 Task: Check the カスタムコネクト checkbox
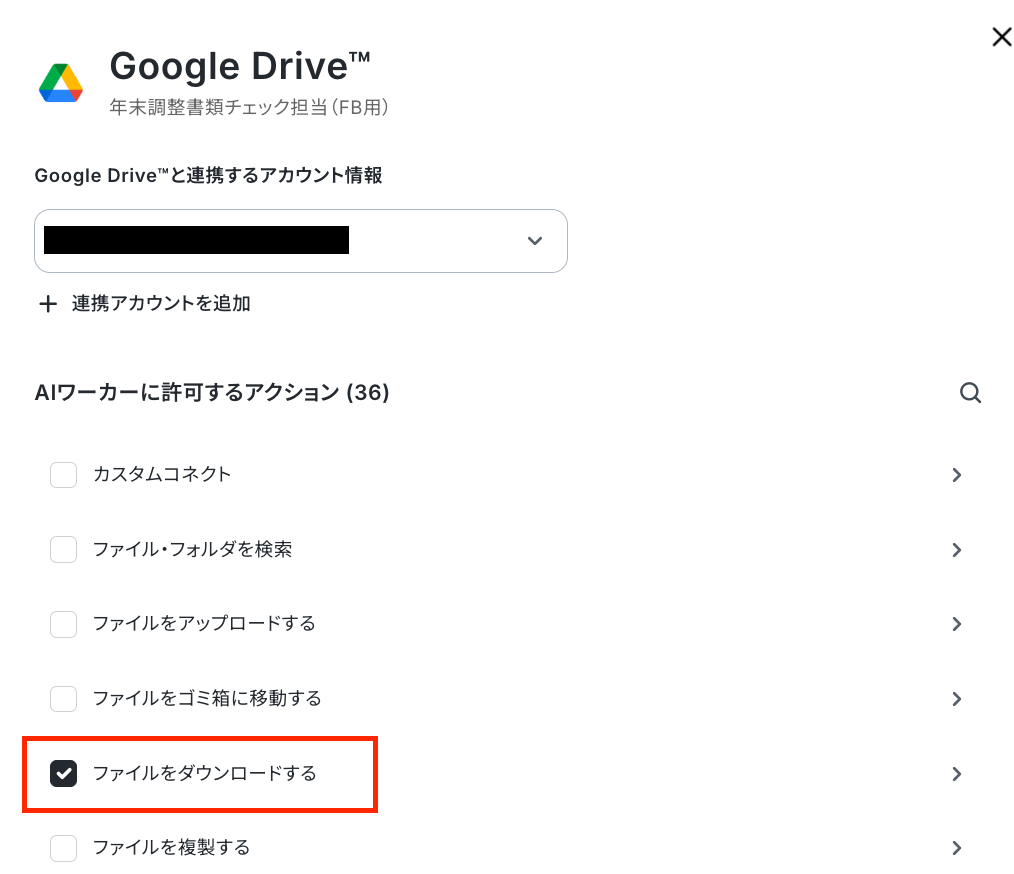pyautogui.click(x=63, y=474)
